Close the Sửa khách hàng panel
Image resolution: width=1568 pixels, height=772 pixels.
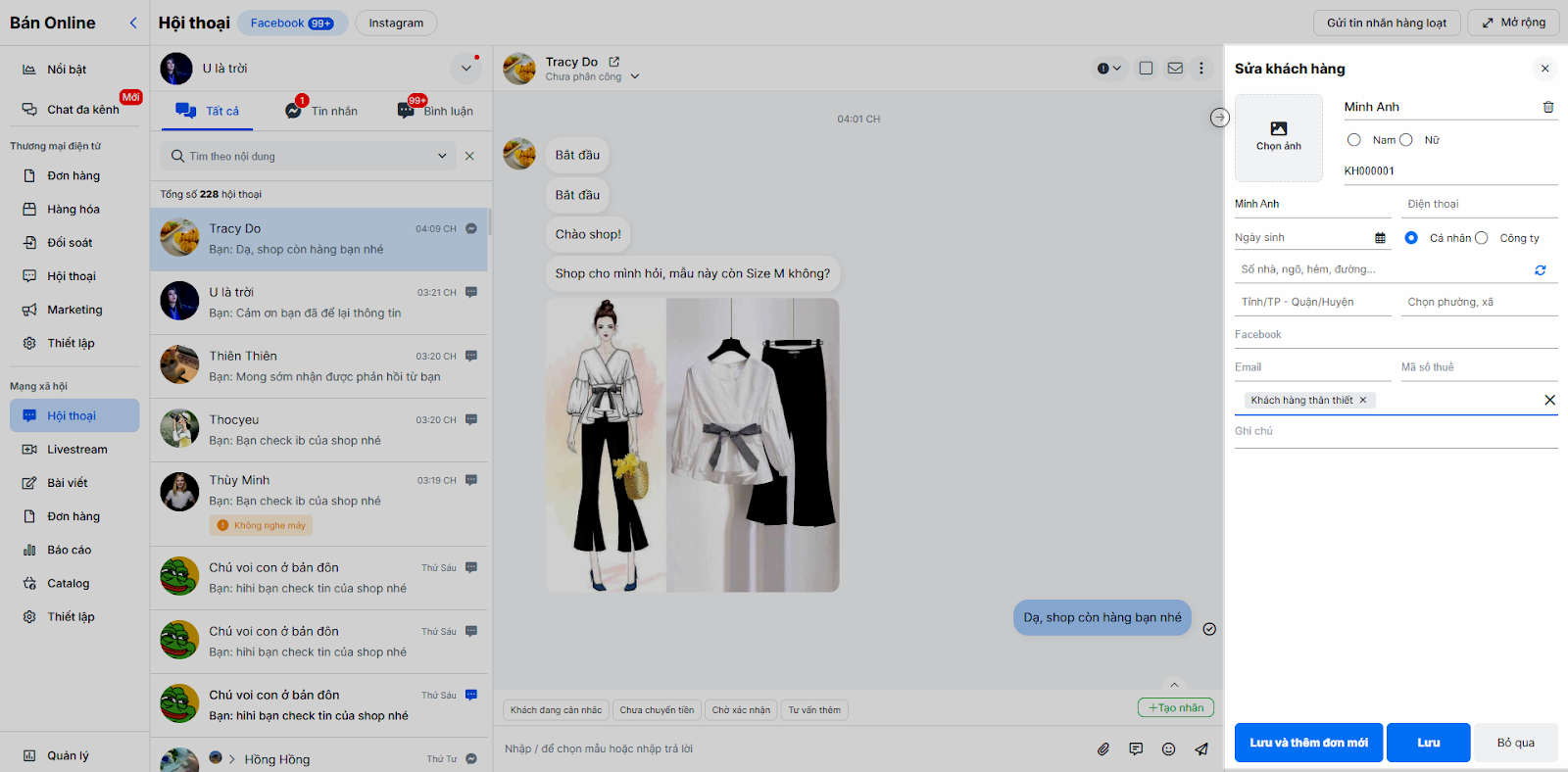[x=1545, y=69]
